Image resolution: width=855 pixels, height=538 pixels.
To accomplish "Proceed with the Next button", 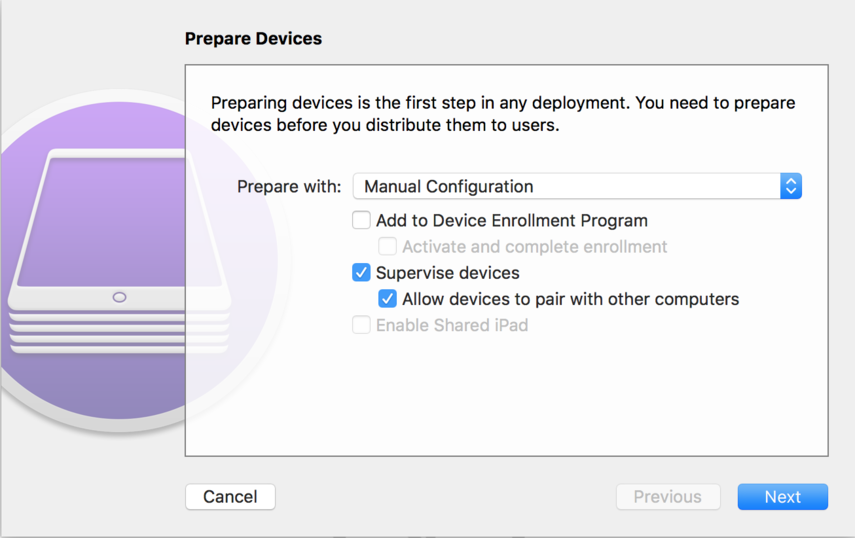I will pos(782,497).
